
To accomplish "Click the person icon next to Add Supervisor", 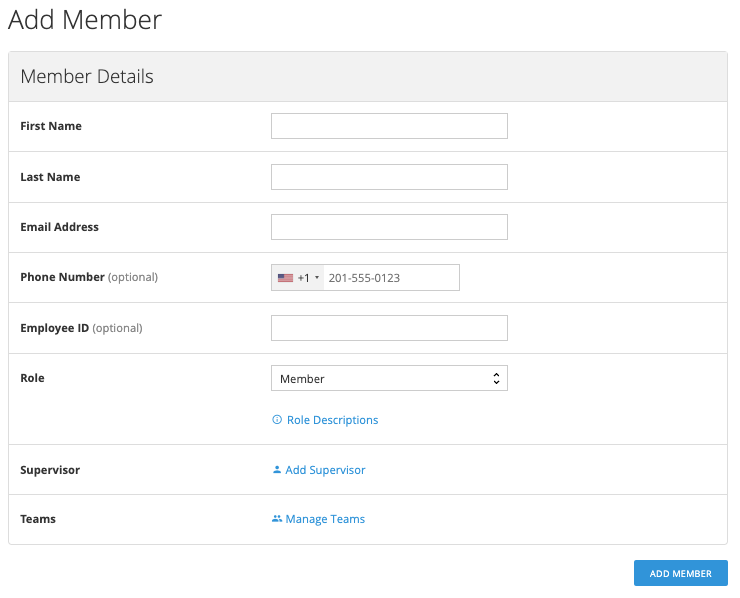I will point(277,470).
